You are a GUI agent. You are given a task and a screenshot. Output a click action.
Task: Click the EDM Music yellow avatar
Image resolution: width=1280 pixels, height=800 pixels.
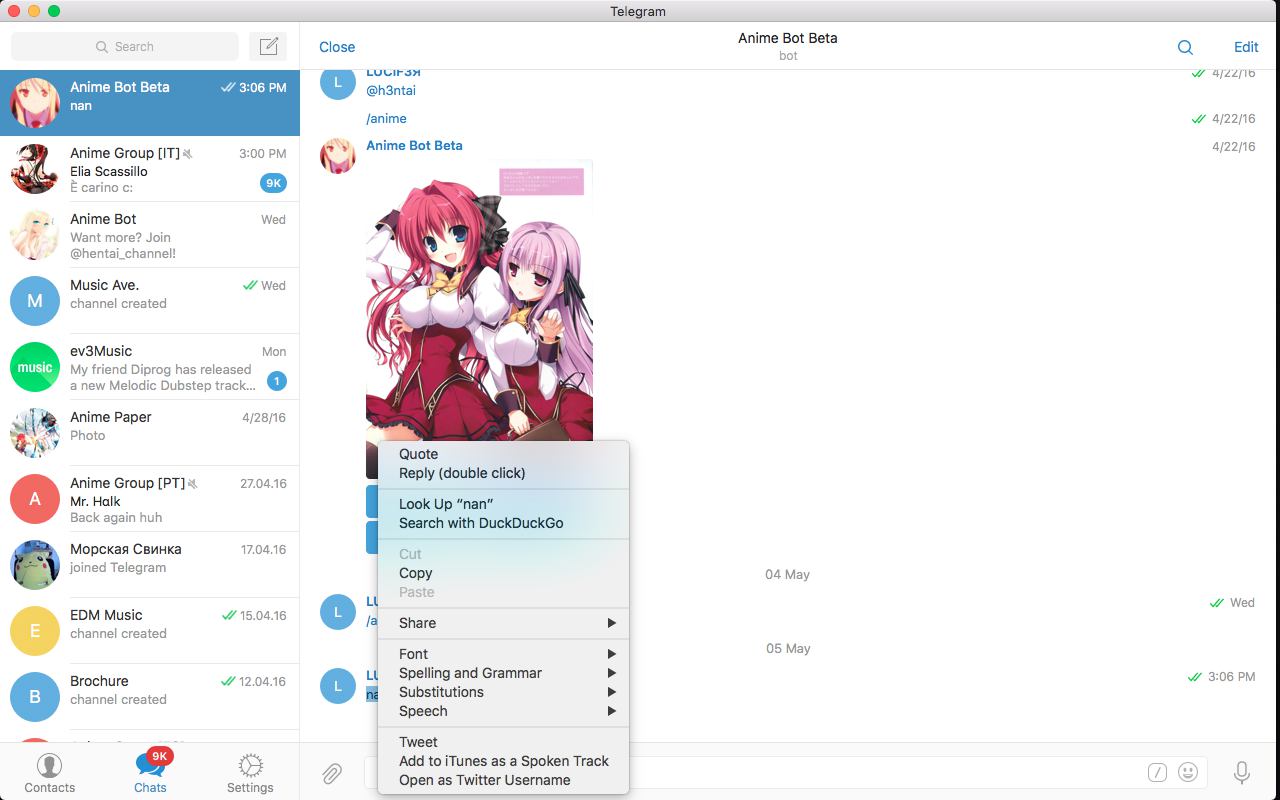coord(35,631)
